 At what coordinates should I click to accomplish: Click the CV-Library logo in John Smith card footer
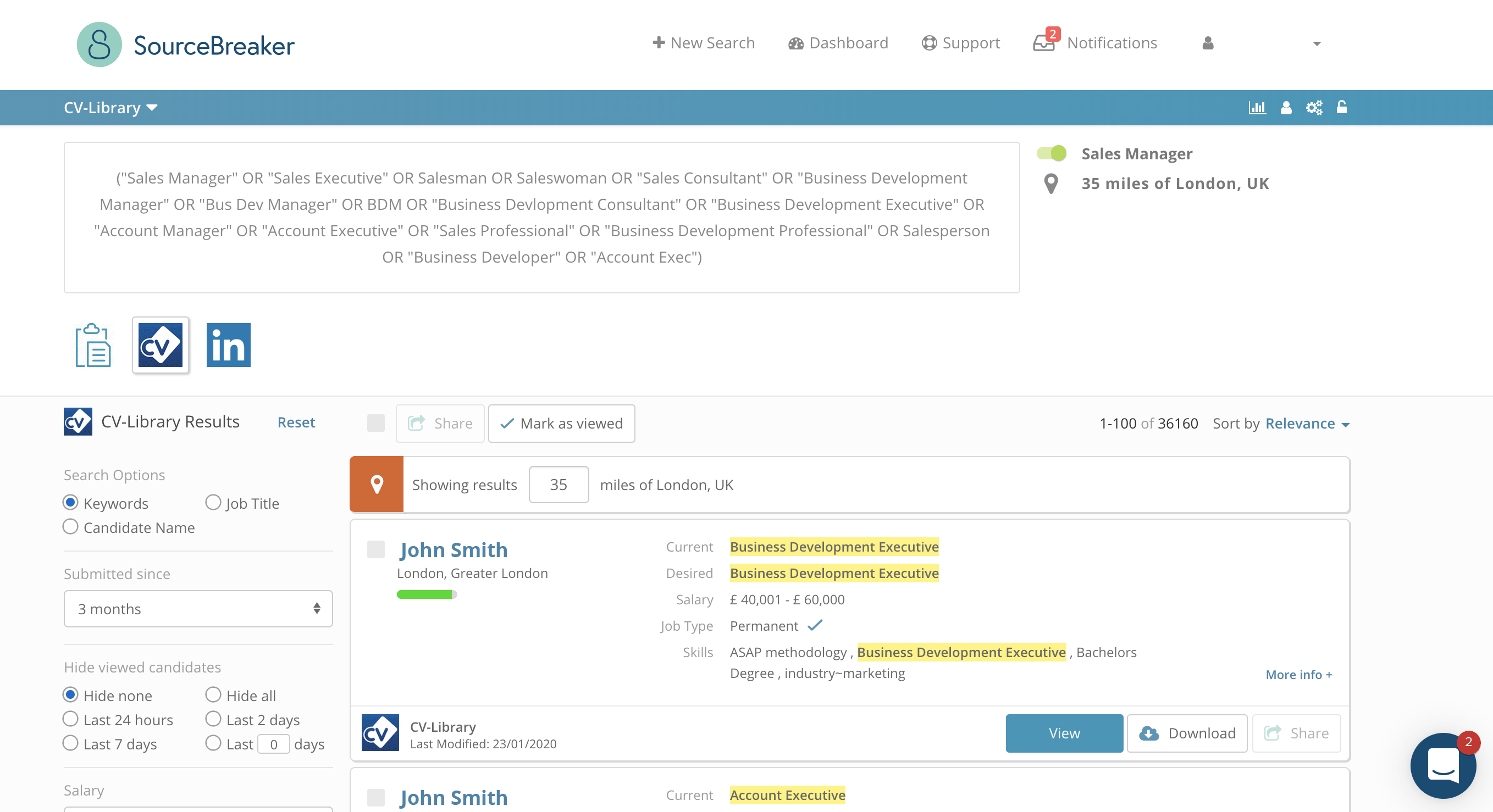tap(380, 733)
